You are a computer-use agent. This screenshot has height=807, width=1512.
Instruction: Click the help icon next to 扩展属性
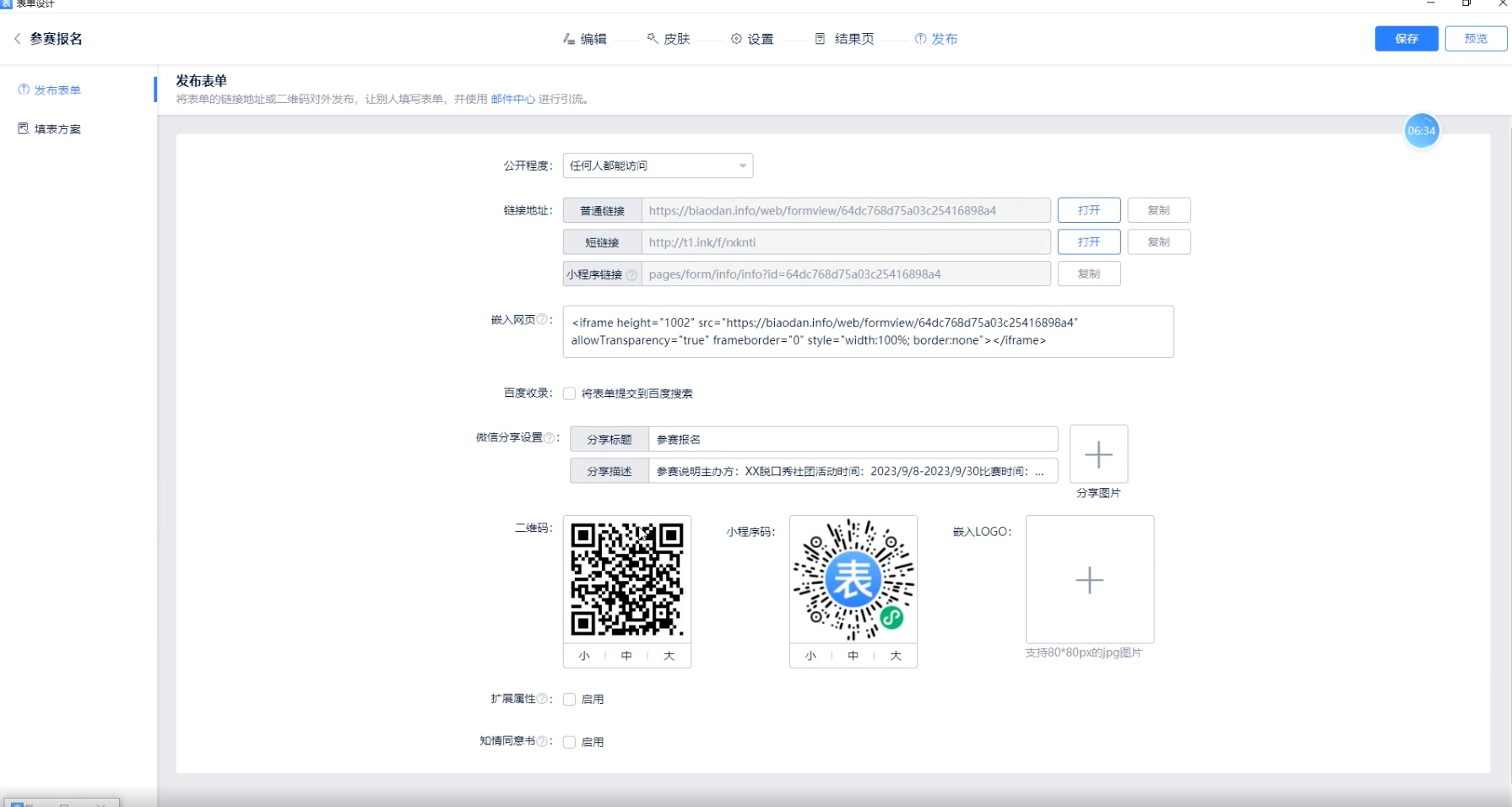click(542, 698)
